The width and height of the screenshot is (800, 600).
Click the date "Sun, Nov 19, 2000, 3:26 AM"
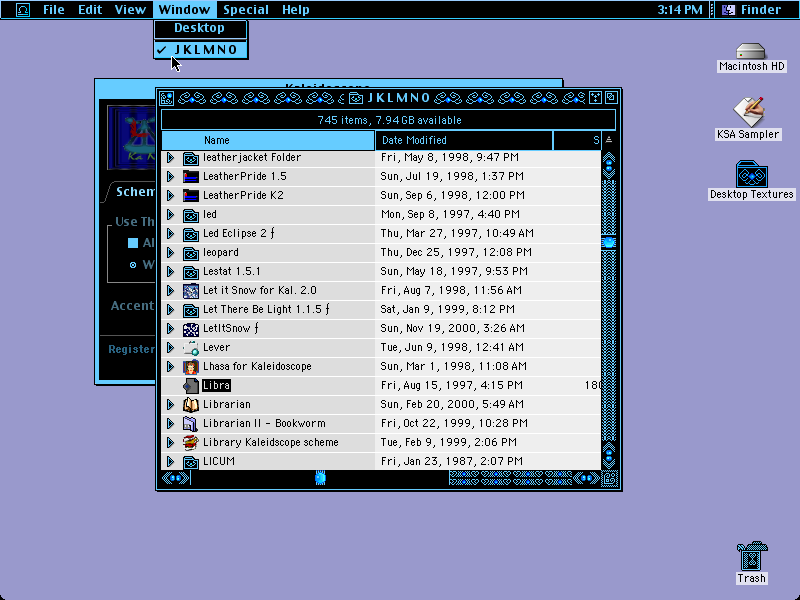pos(453,329)
